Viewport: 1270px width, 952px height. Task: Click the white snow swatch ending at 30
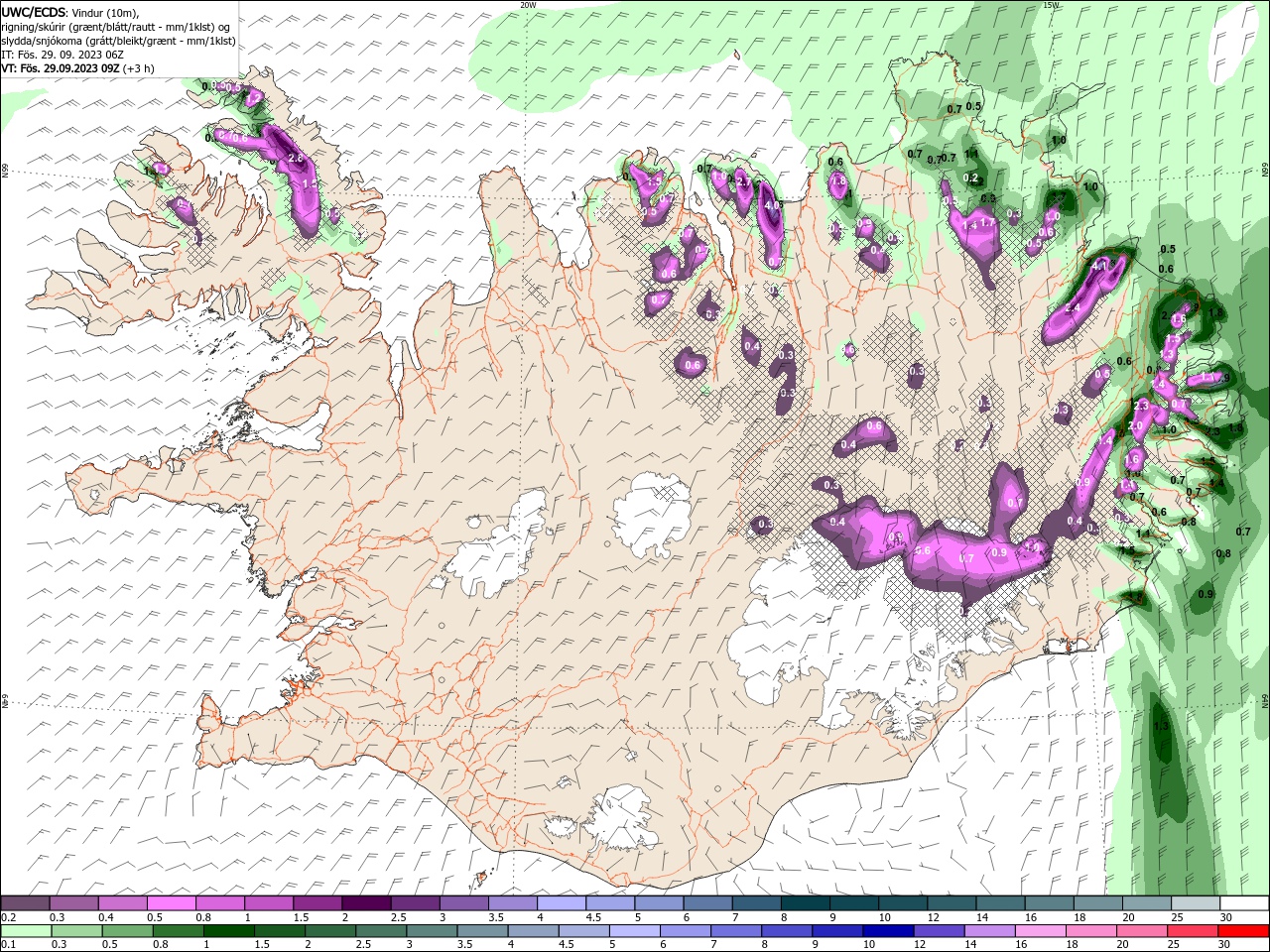click(x=1244, y=903)
